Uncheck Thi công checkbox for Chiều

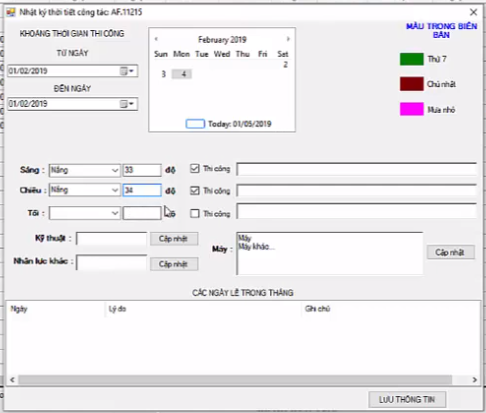point(195,190)
